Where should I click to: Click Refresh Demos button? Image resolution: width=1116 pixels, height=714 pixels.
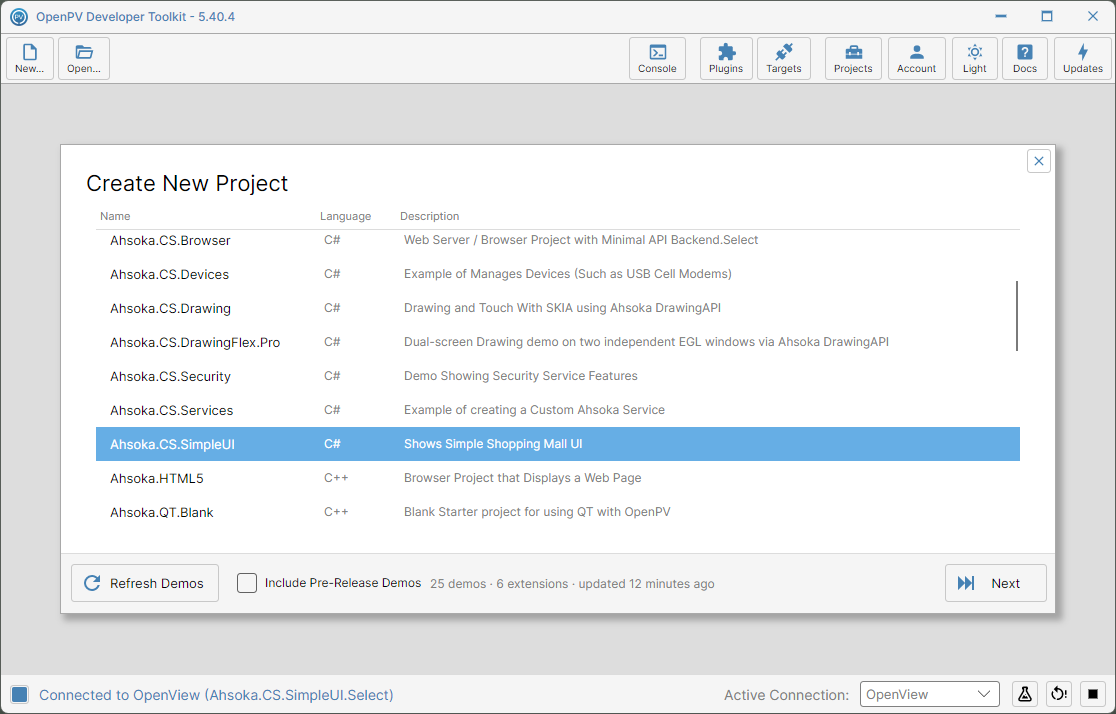click(145, 583)
